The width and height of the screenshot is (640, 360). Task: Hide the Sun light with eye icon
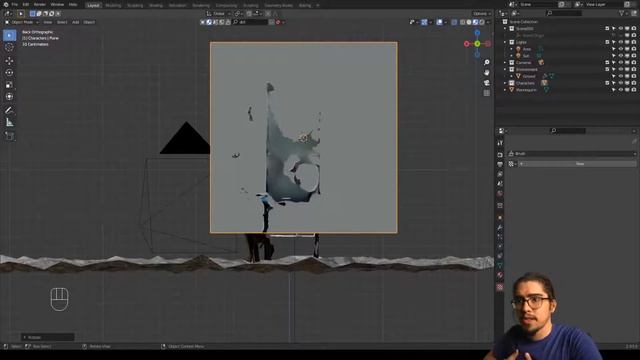(620, 56)
